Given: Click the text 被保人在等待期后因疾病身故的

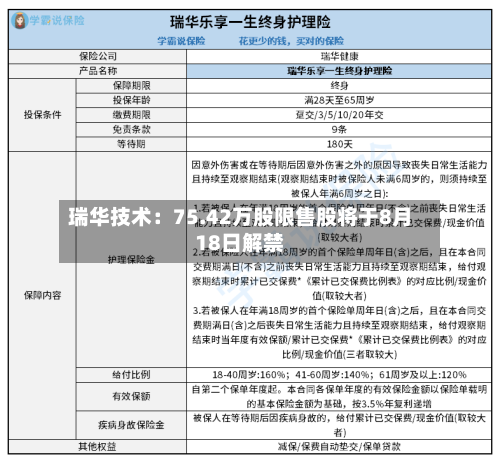Looking at the screenshot, I should 259,418.
